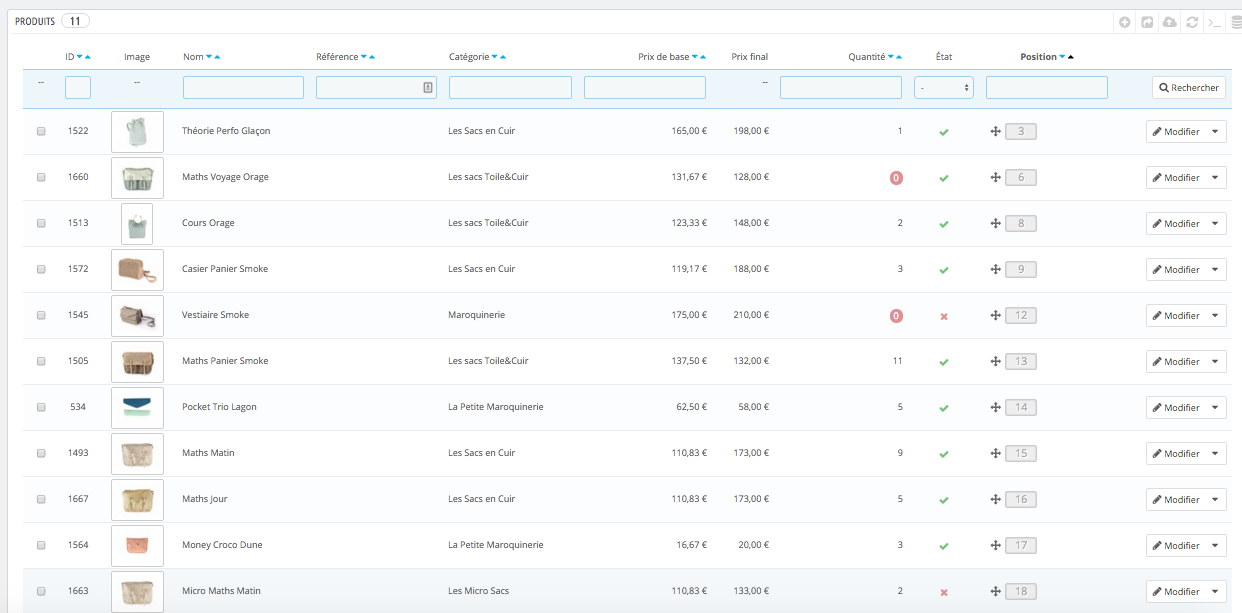Refresh the product list with circular arrows
The image size is (1242, 613).
(x=1191, y=22)
